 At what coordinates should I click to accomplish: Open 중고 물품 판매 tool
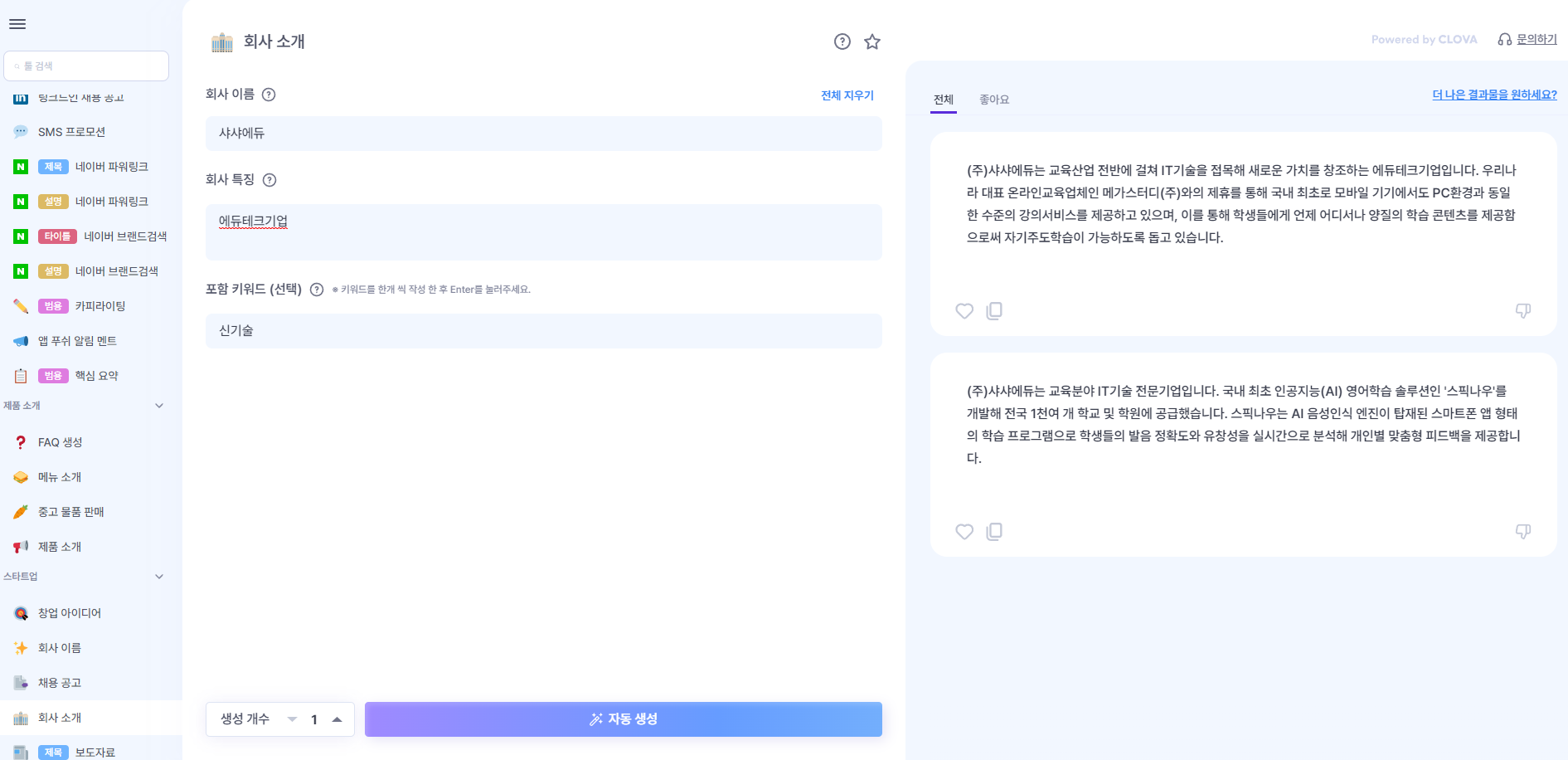90,512
